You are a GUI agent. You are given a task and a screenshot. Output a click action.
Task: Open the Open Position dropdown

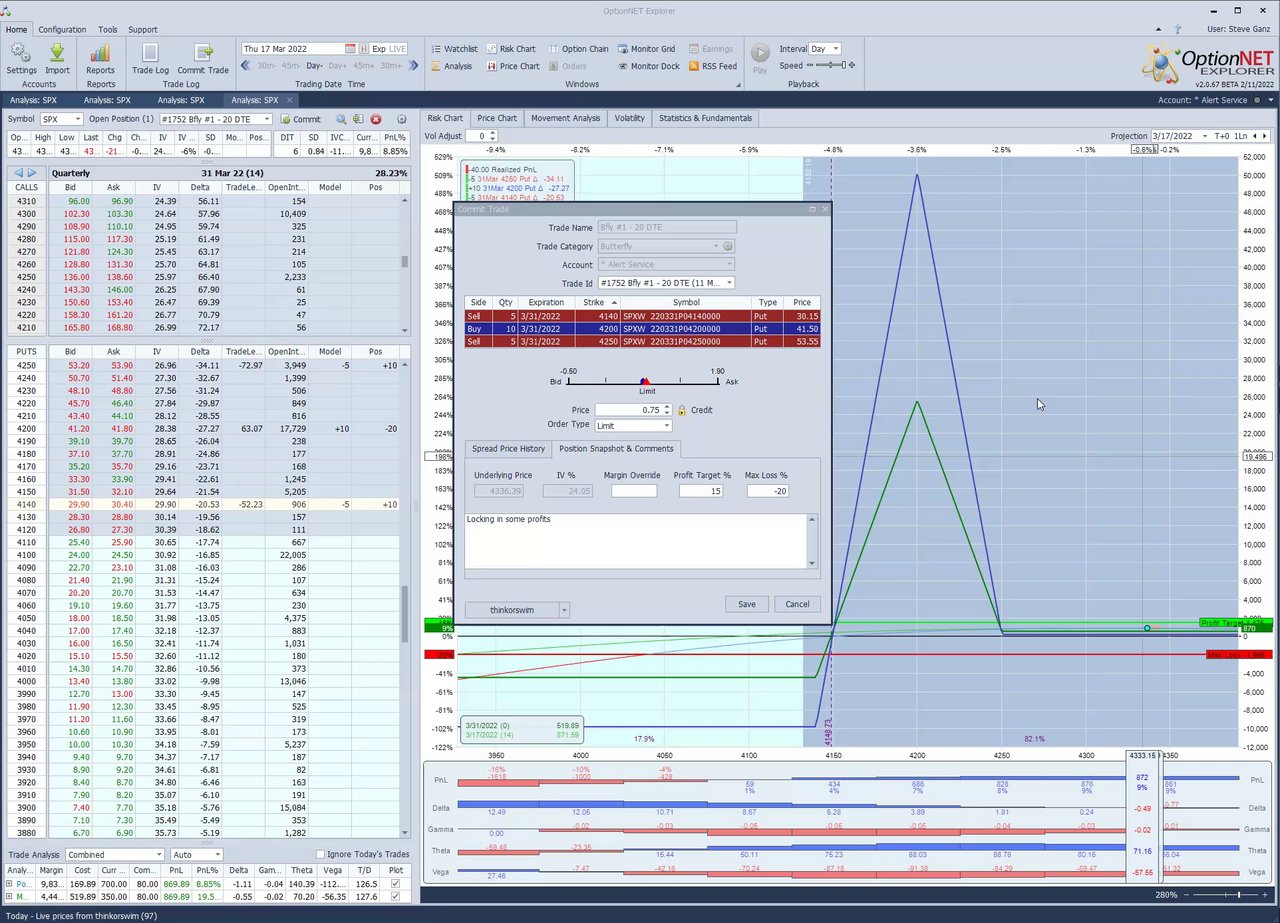click(x=265, y=119)
